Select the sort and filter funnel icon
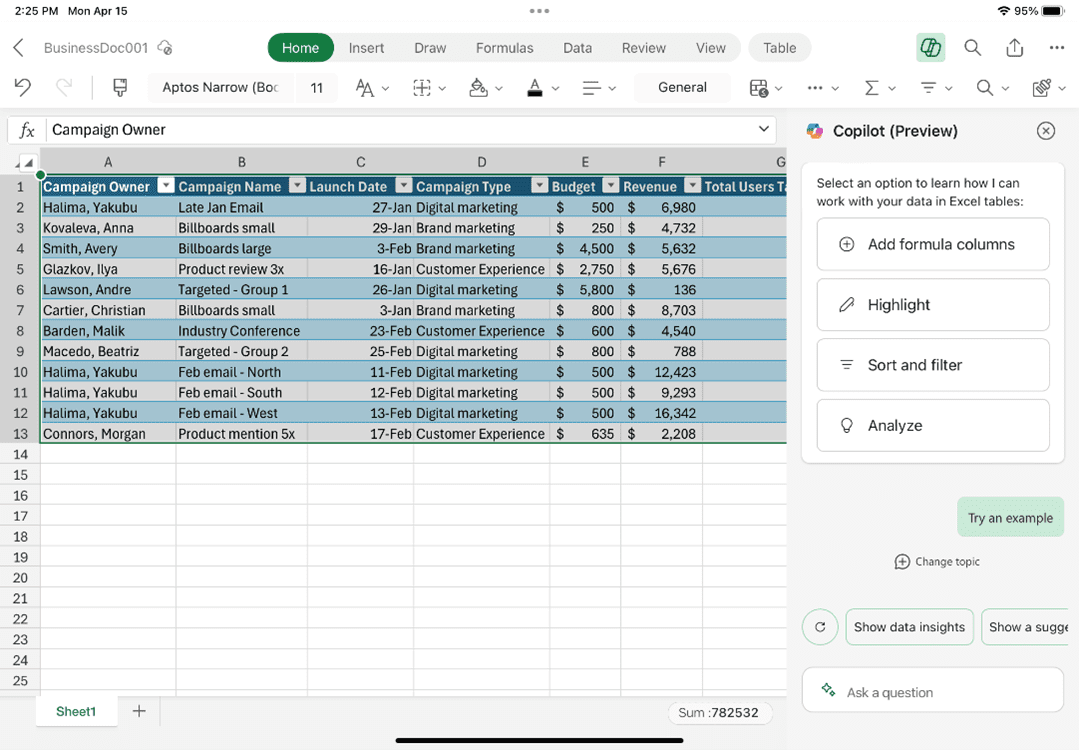The image size is (1079, 750). coord(929,87)
